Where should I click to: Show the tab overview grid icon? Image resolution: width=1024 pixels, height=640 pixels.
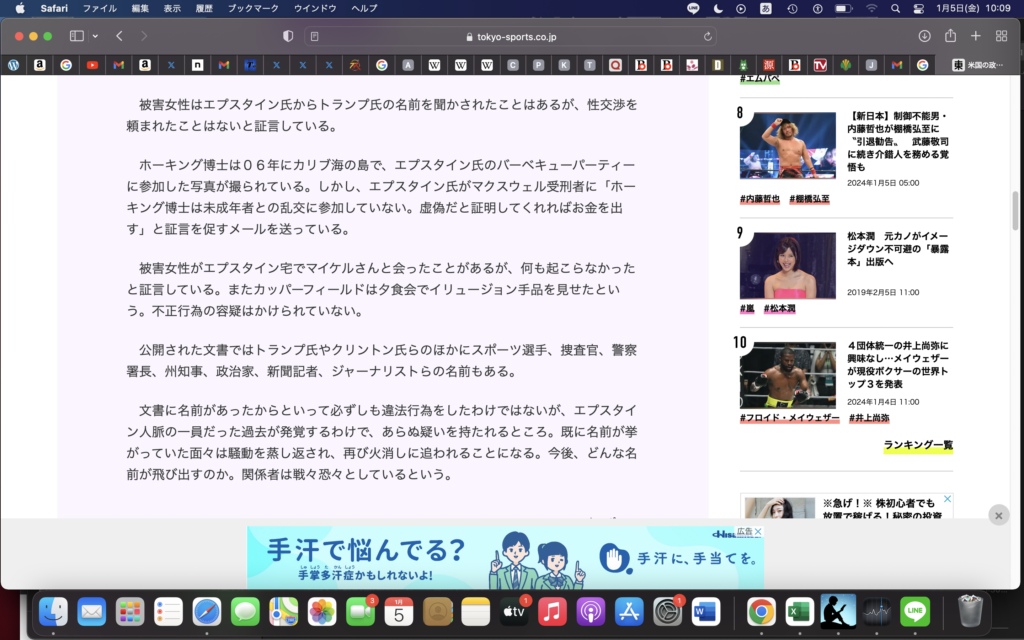pos(1001,36)
